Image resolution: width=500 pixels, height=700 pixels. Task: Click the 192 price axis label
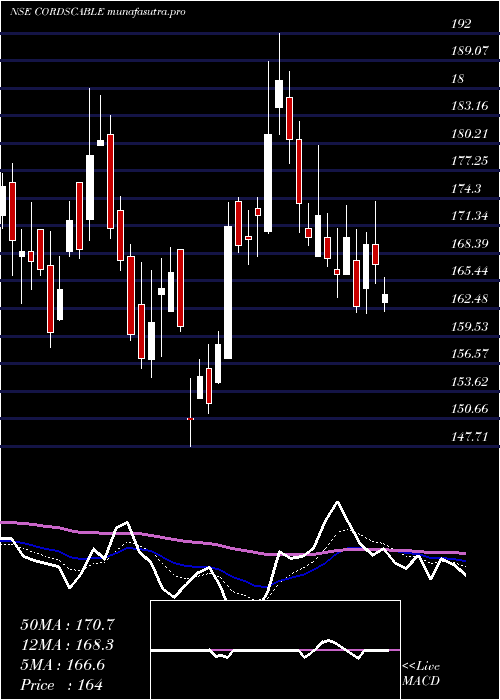461,24
